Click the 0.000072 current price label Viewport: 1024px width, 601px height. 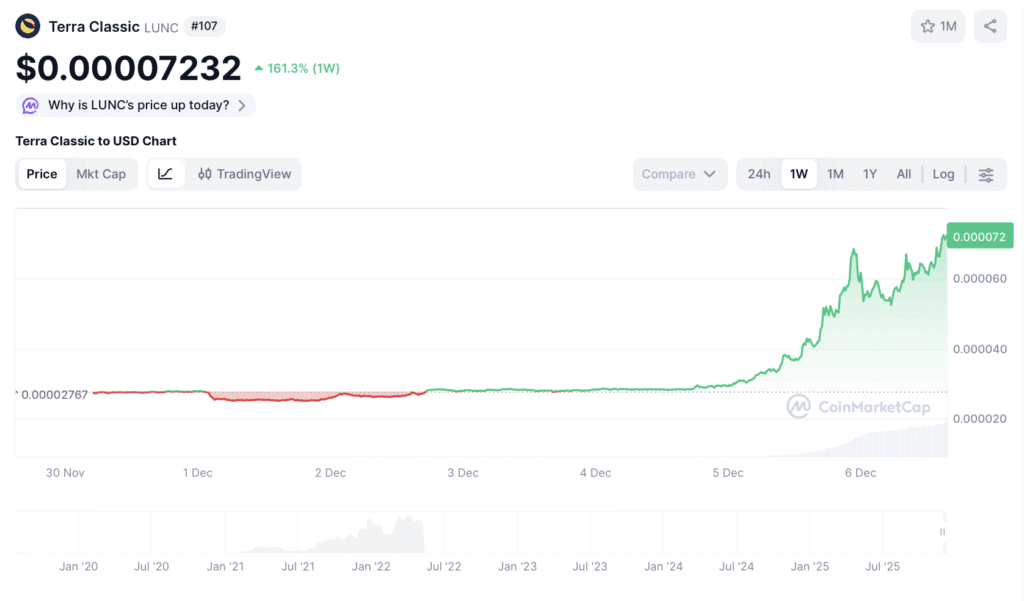tap(980, 236)
